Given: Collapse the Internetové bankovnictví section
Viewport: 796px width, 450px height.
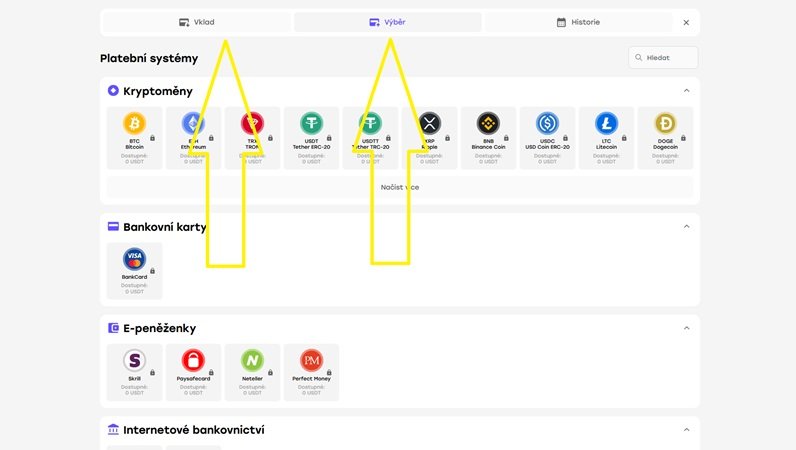Looking at the screenshot, I should pos(686,429).
